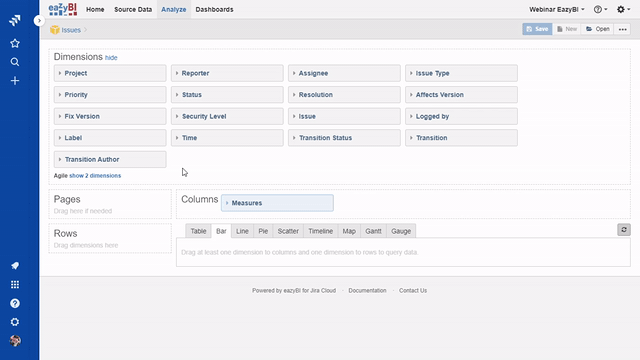Open Jira search magnifier icon

coord(15,62)
